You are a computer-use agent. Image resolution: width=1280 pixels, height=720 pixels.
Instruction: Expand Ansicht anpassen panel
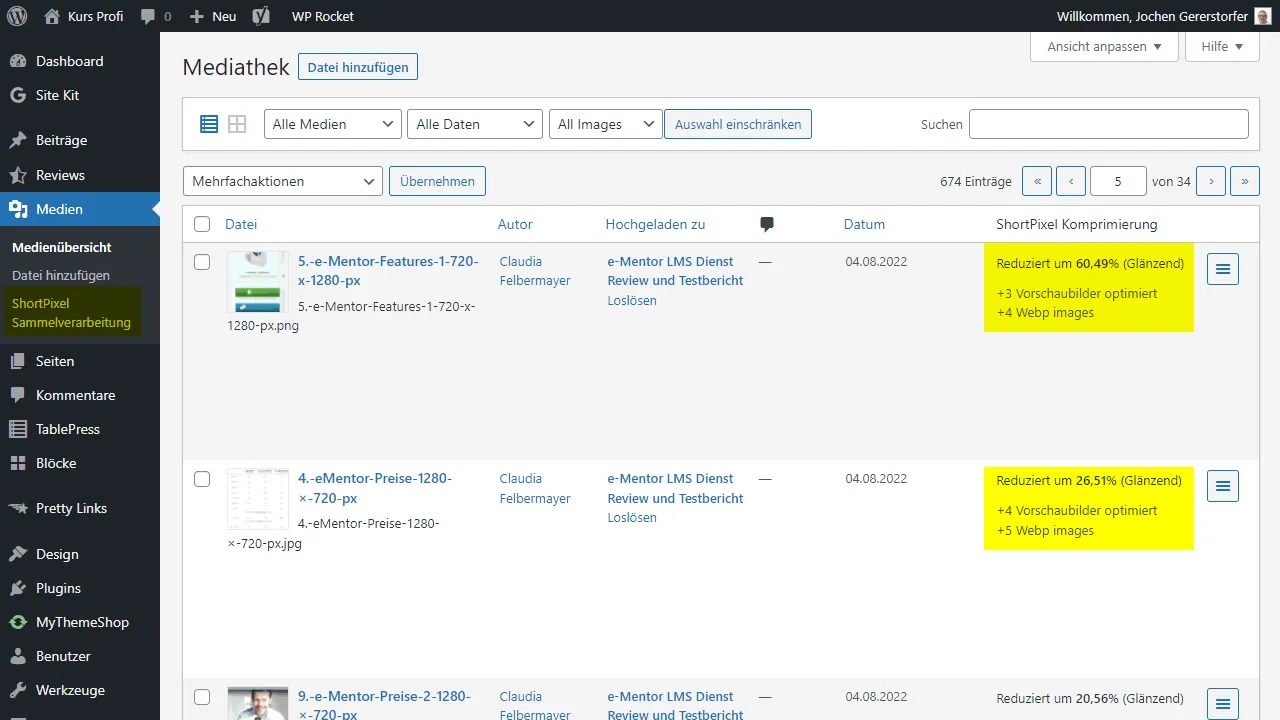click(x=1105, y=46)
